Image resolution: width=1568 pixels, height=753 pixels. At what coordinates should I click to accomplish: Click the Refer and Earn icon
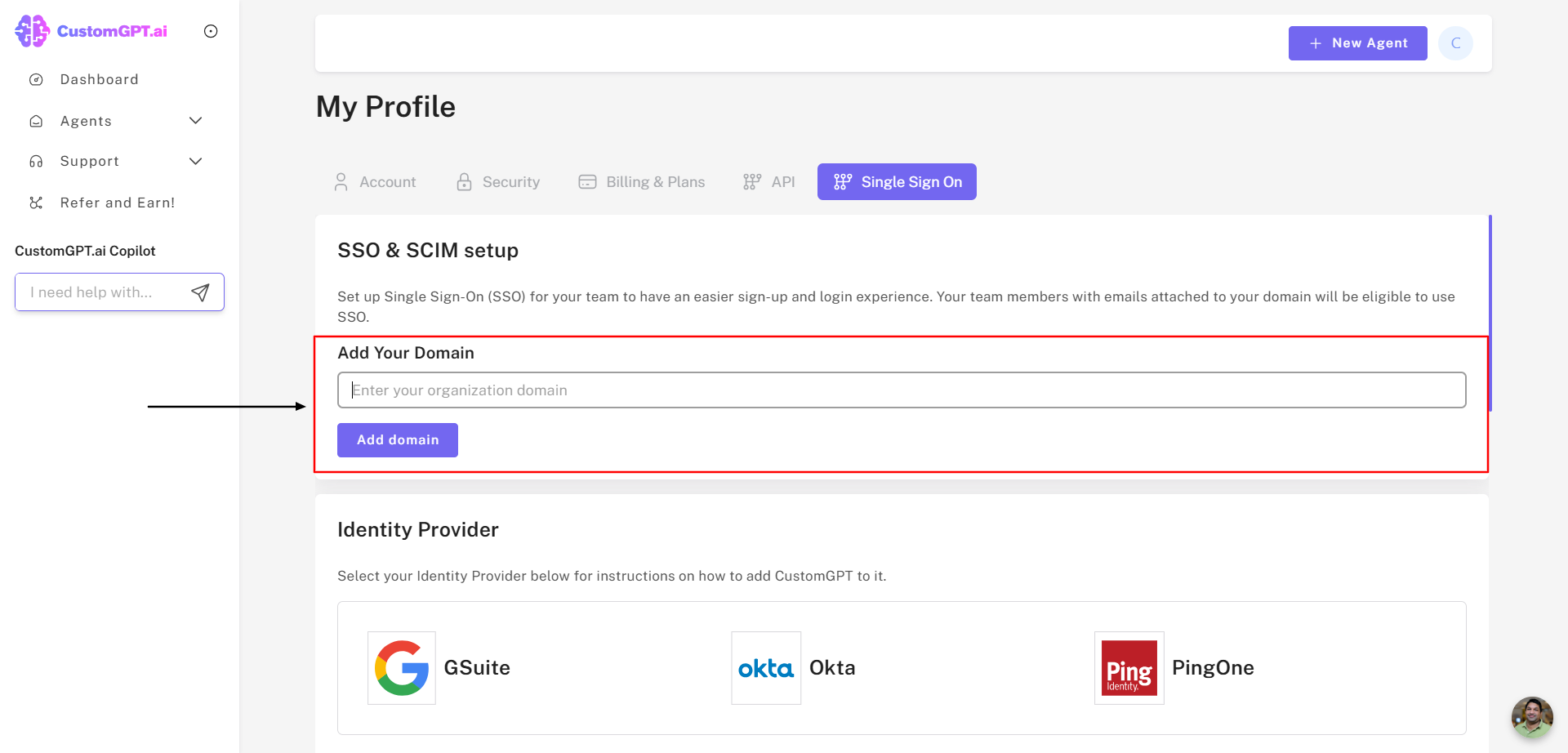36,203
